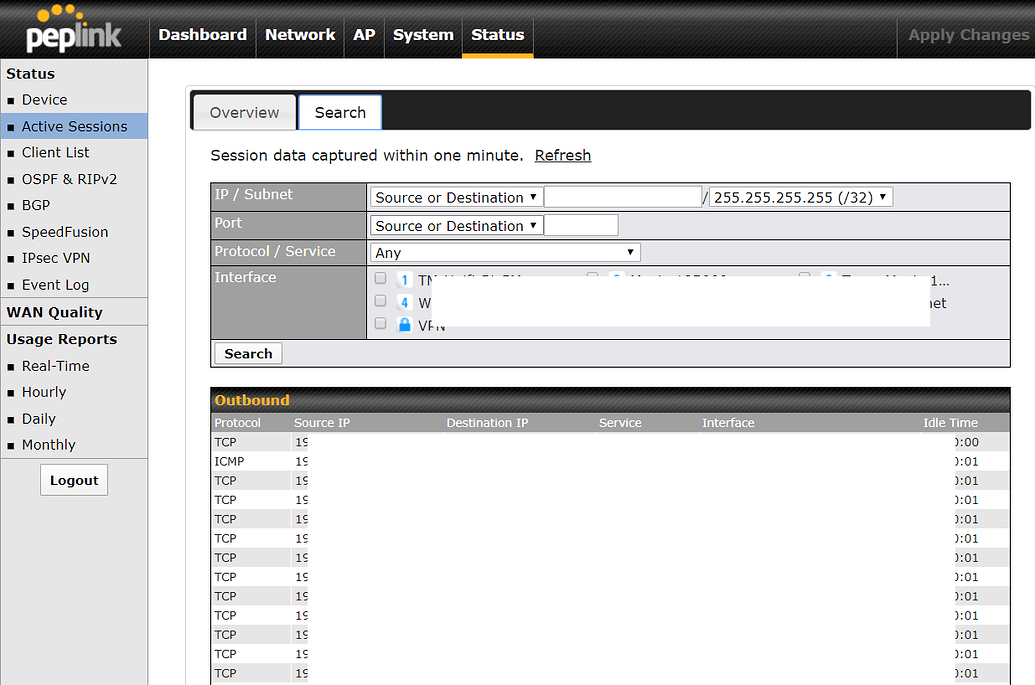Click inside the IP address input field

pyautogui.click(x=622, y=196)
